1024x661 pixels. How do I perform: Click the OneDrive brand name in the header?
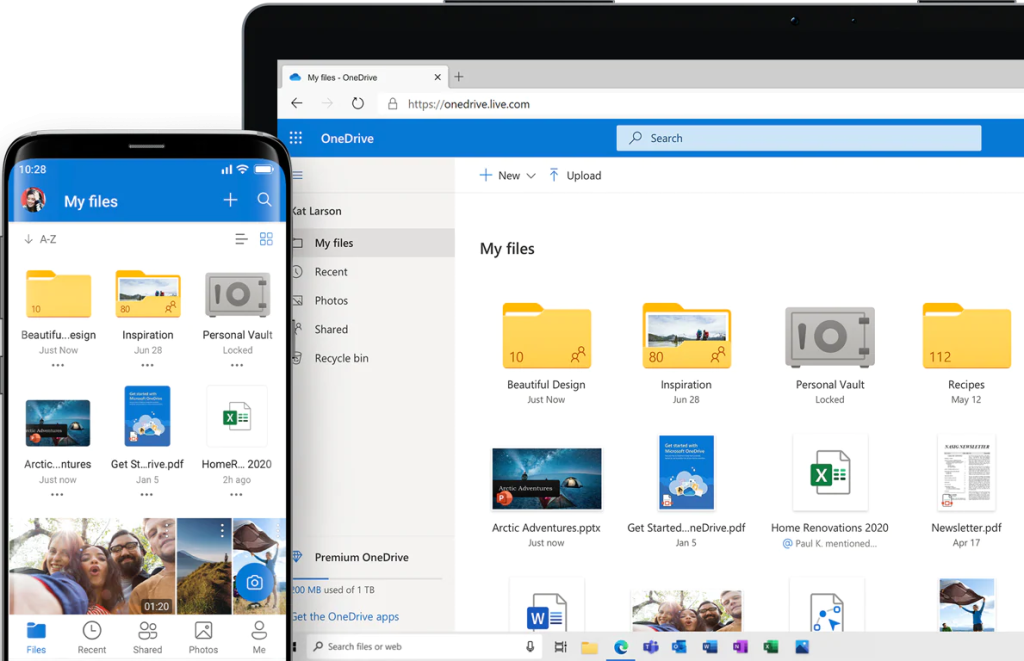pos(347,138)
